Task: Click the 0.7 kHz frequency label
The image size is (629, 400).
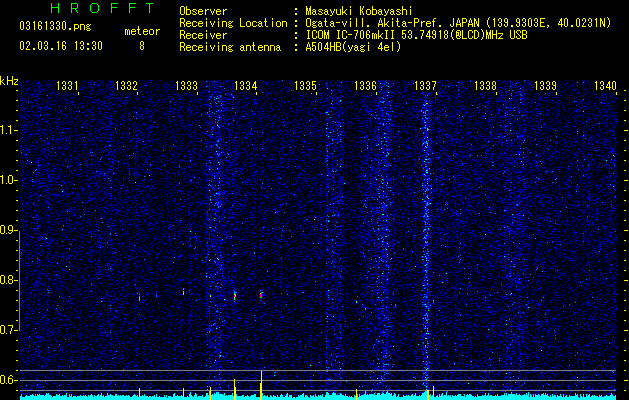Action: (9, 330)
